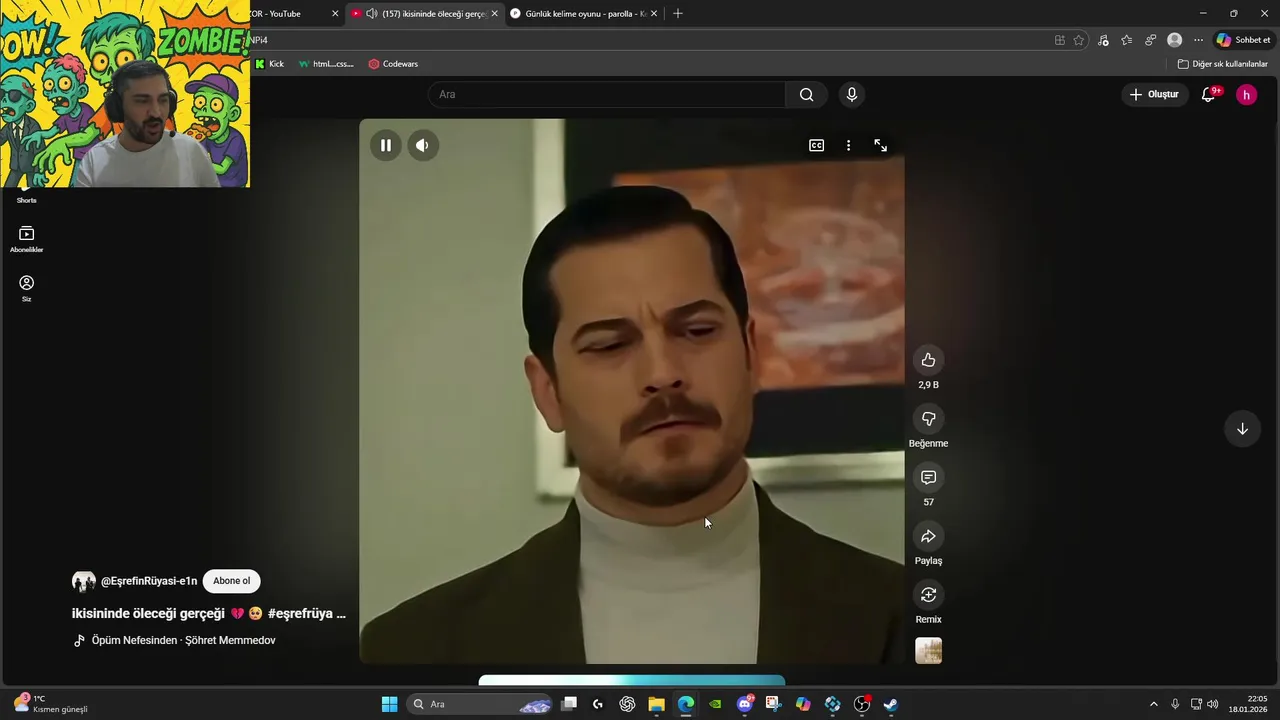Click the taskbar Ara search box
This screenshot has width=1280, height=720.
(x=480, y=704)
